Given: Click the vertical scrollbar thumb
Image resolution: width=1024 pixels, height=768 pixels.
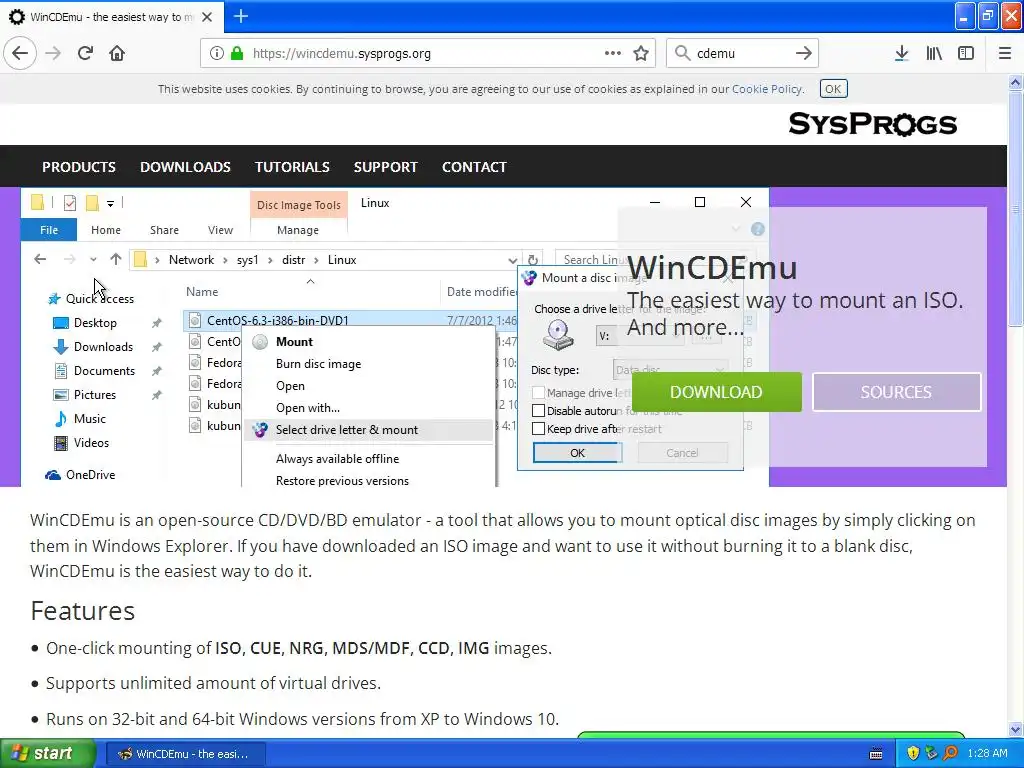Looking at the screenshot, I should tap(1016, 208).
